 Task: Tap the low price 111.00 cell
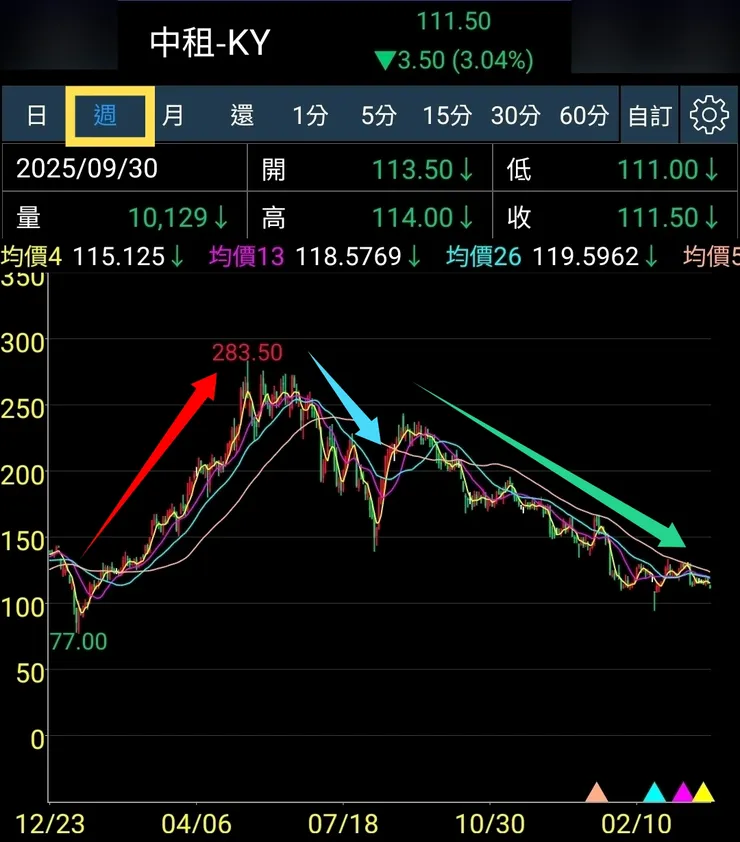[615, 169]
